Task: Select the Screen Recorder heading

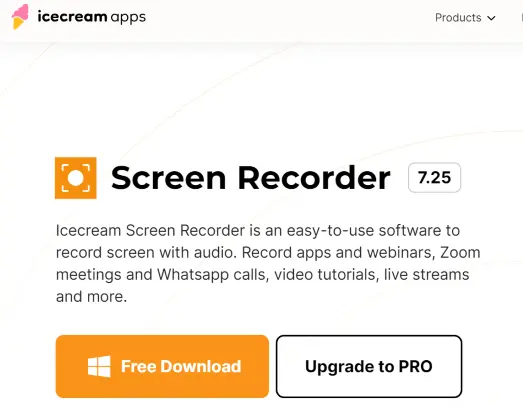Action: tap(250, 178)
